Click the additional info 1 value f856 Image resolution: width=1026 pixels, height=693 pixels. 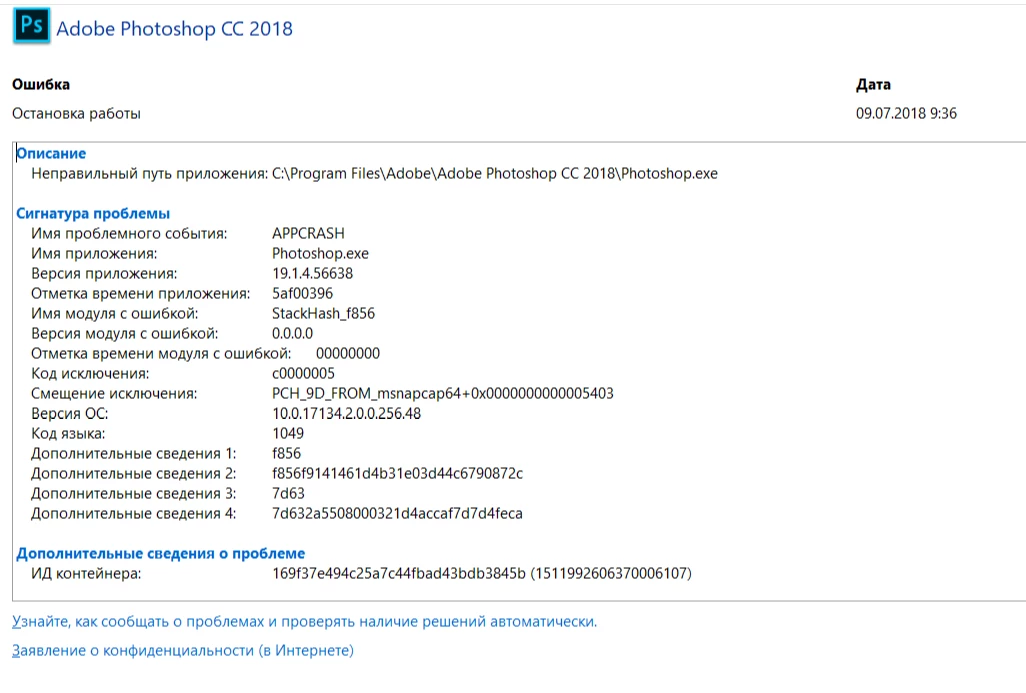coord(286,453)
